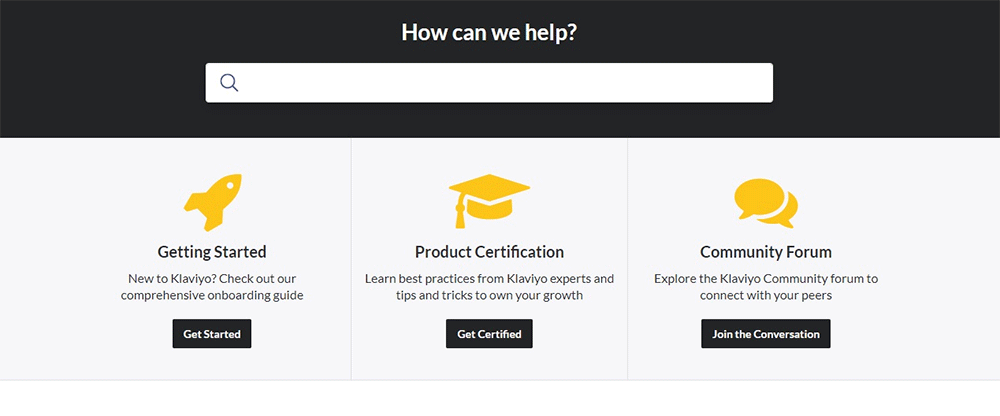Screen dimensions: 1000x416
Task: Click the magnifying glass search icon
Action: [229, 83]
